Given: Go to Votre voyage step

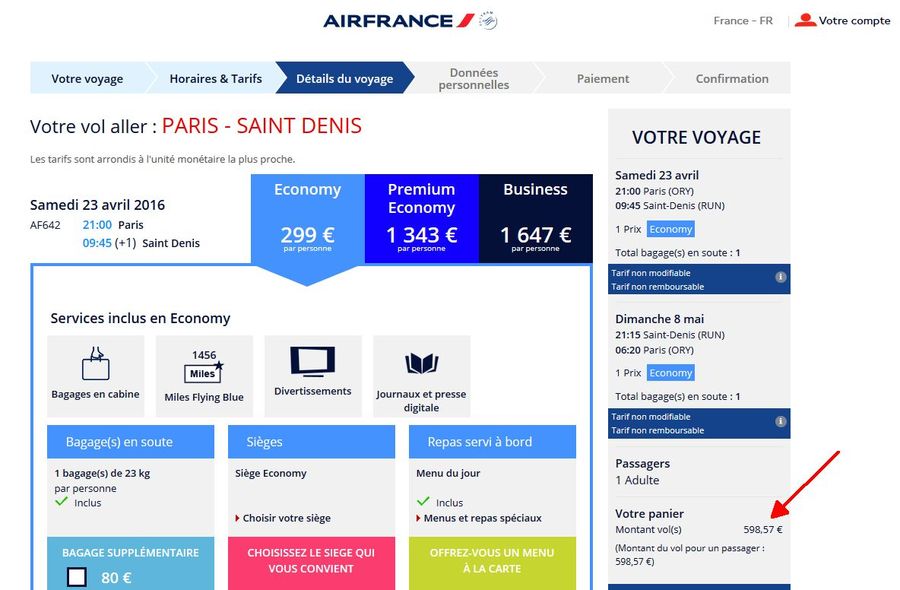Looking at the screenshot, I should coord(87,78).
